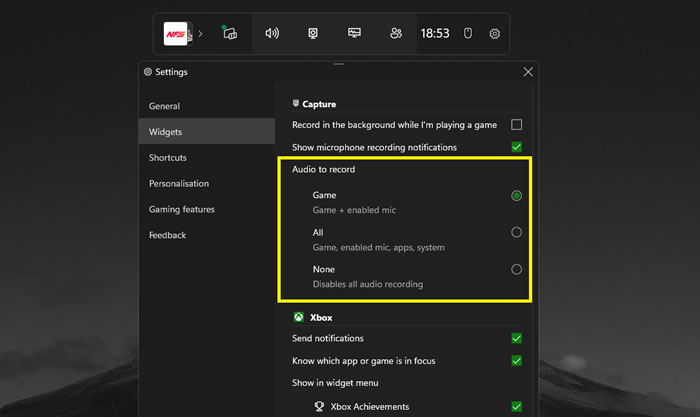Select the None audio radio button

(517, 269)
